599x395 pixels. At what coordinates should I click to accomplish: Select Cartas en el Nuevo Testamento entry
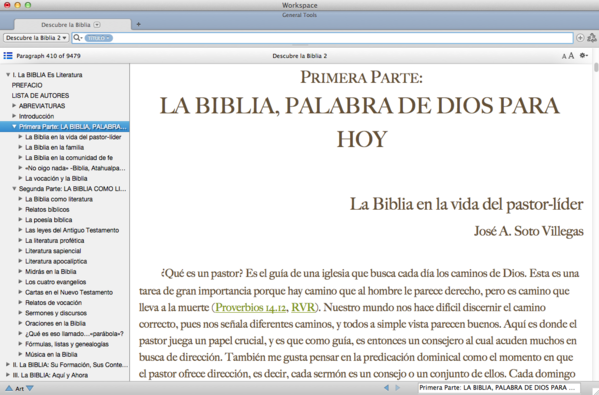click(69, 292)
